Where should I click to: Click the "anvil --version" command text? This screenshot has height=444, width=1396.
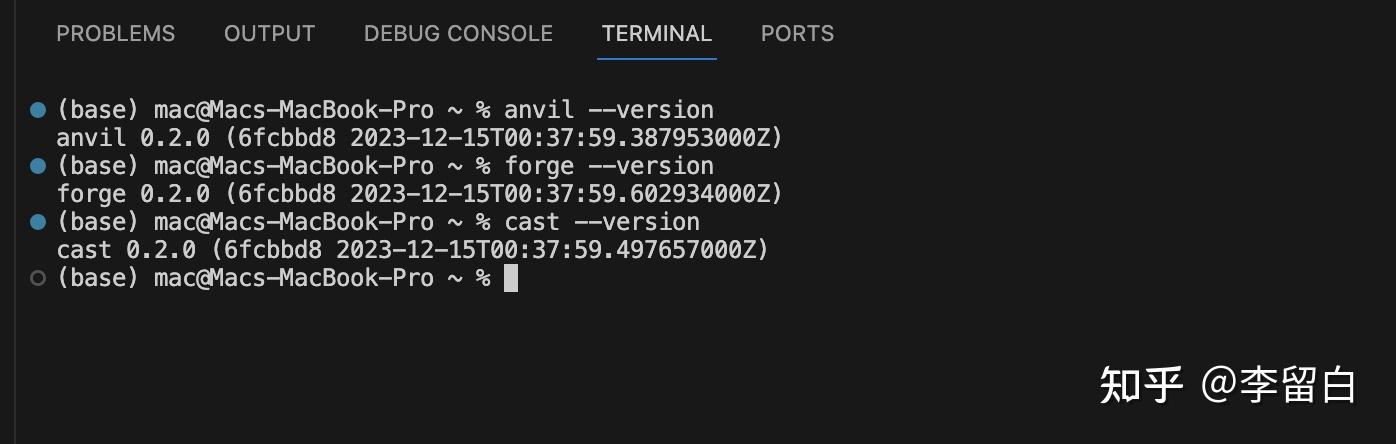click(608, 109)
